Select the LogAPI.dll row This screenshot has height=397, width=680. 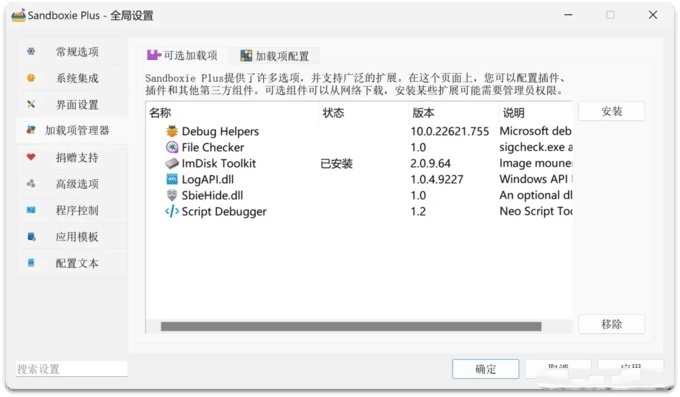tap(359, 179)
